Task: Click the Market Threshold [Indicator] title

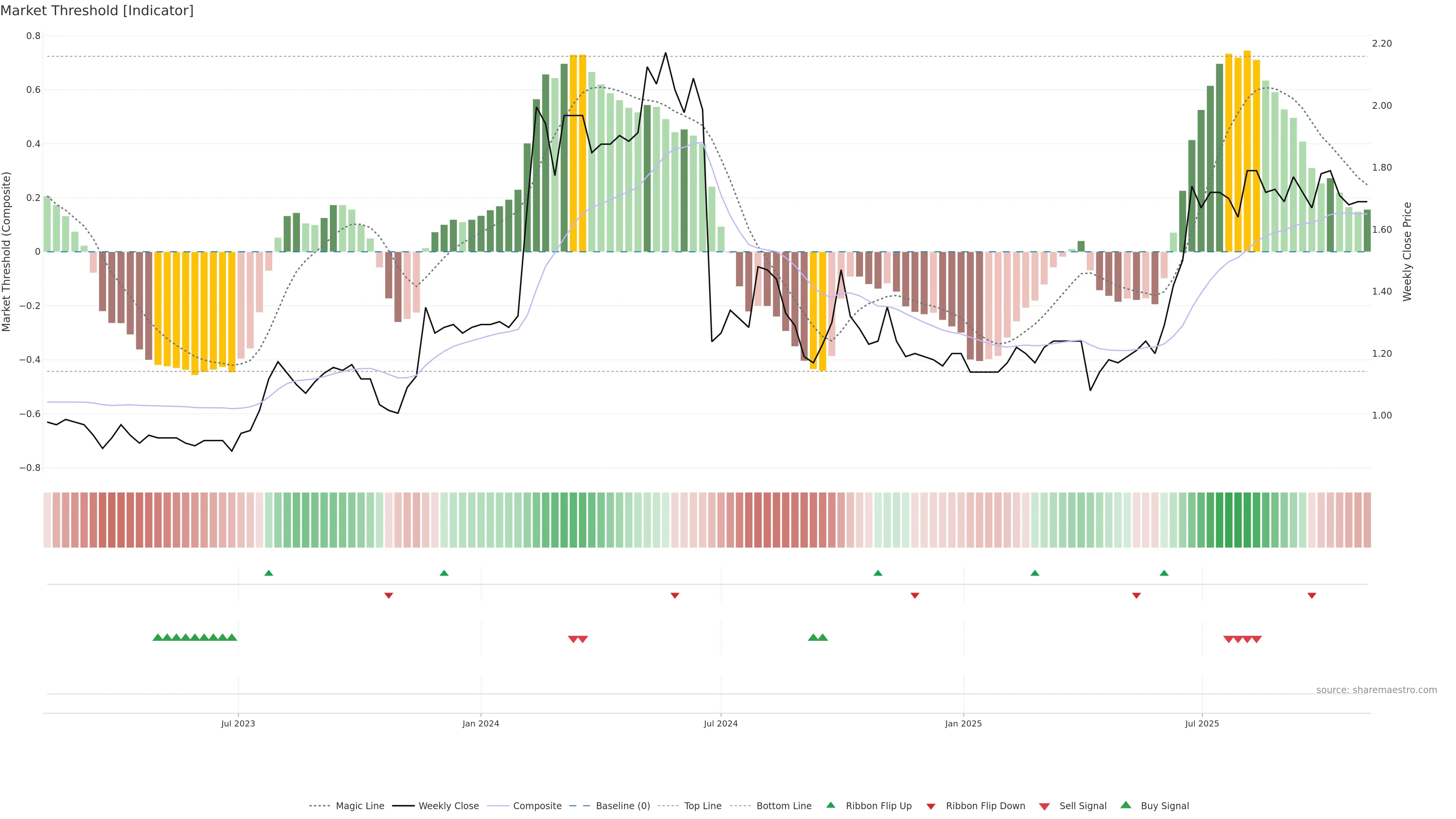Action: coord(97,11)
